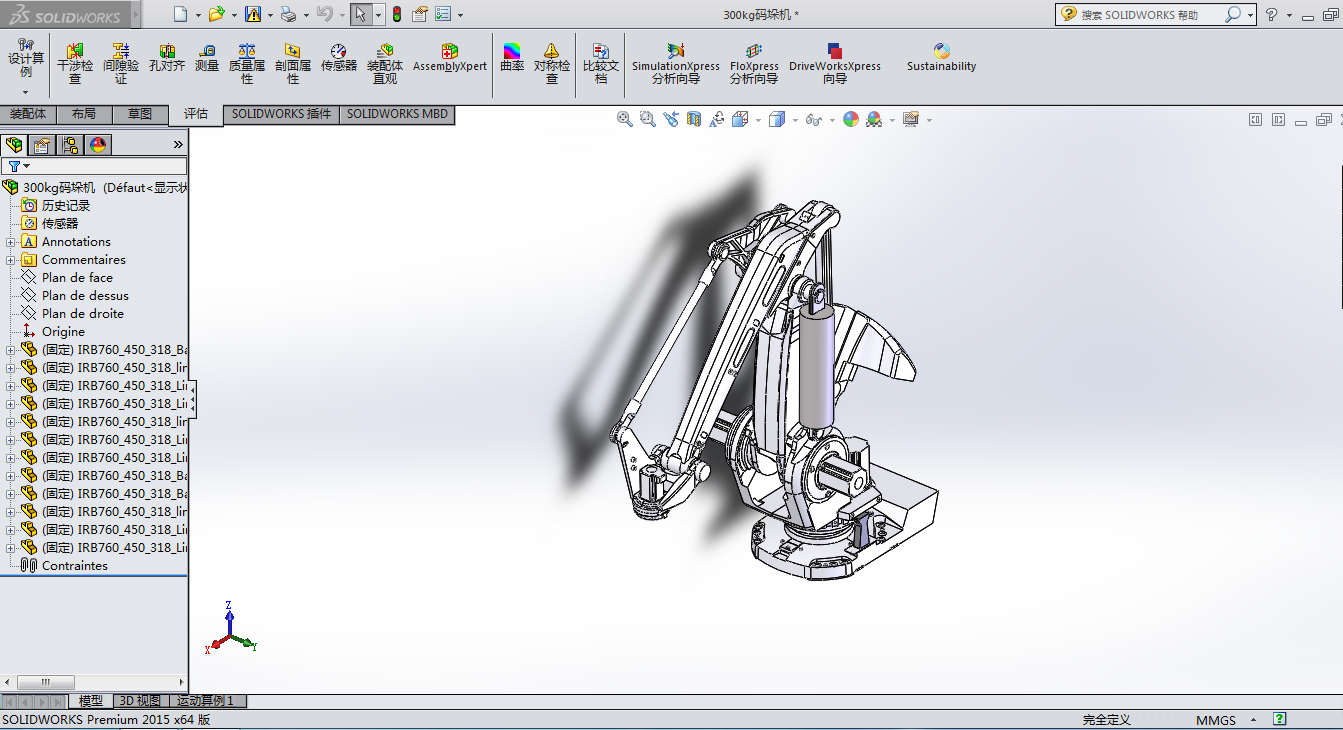Select Plan de face in tree
The image size is (1343, 730).
77,278
